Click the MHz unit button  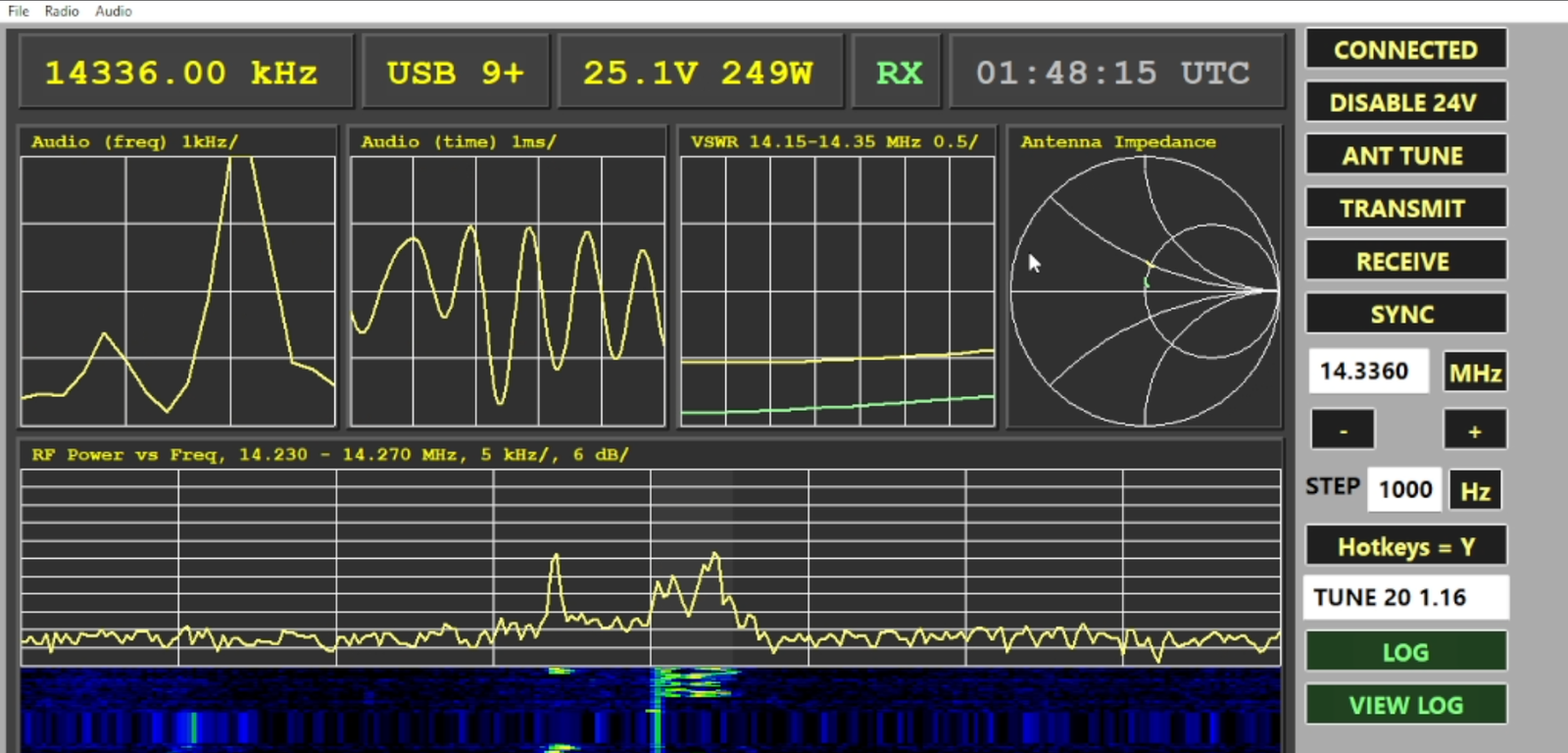coord(1475,373)
